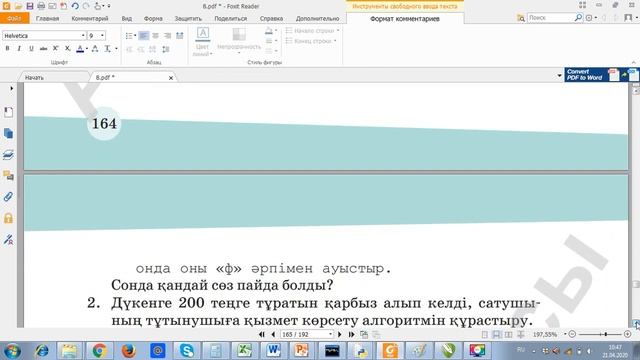640x360 pixels.
Task: Open file icon in quick access toolbar
Action: [x=18, y=6]
